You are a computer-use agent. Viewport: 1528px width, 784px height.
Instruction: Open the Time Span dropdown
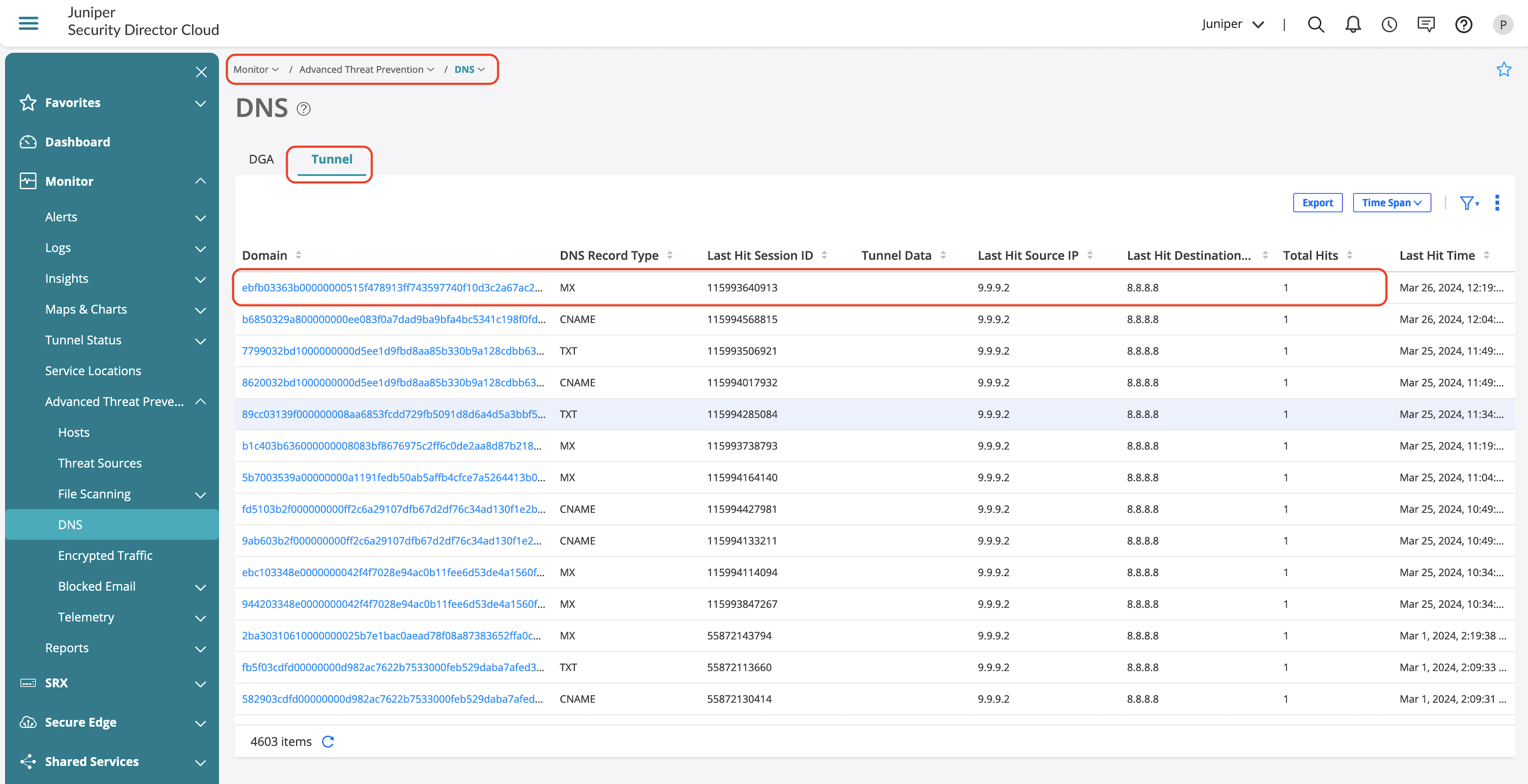point(1391,202)
